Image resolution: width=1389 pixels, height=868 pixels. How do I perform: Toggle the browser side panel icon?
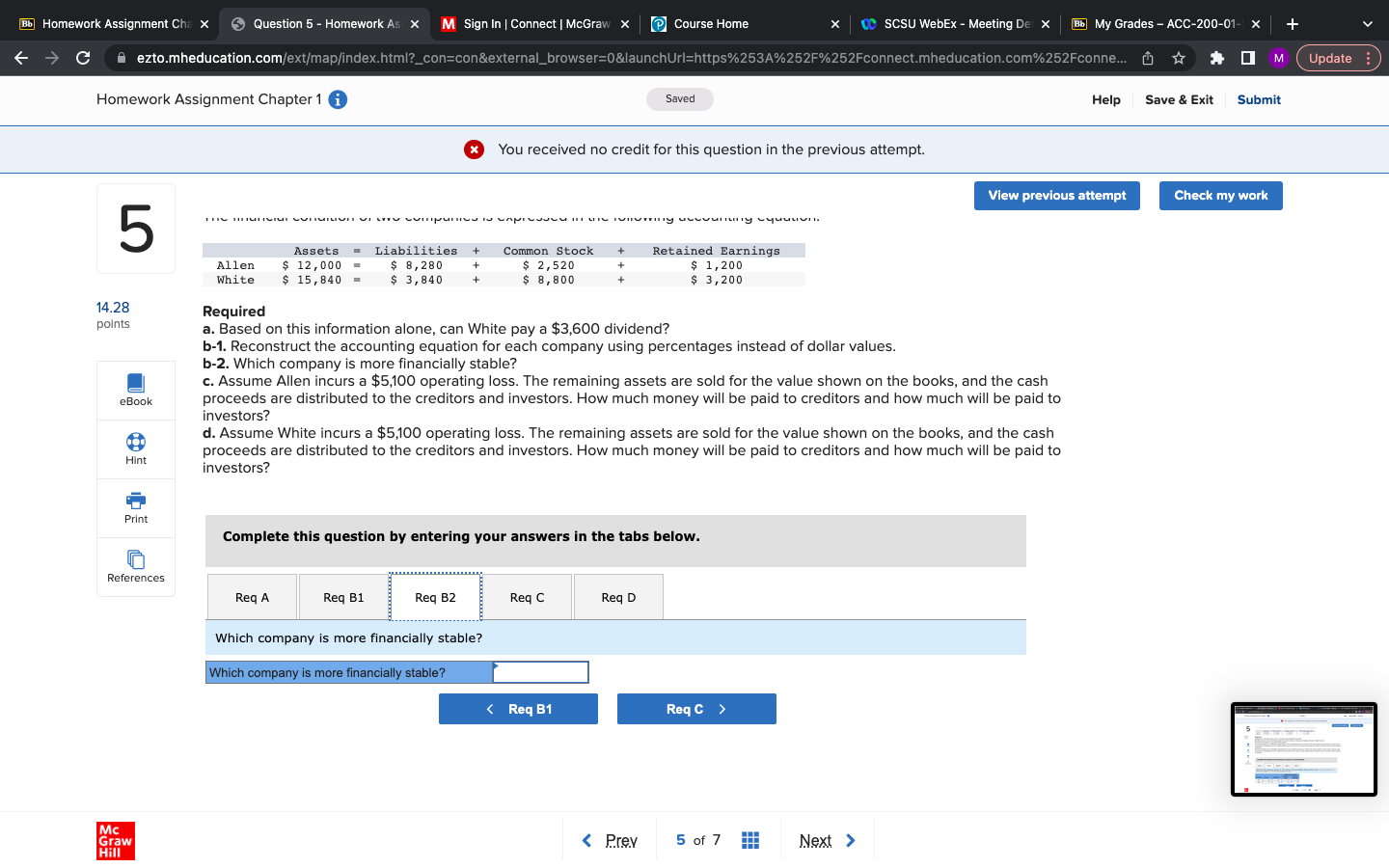(1247, 58)
